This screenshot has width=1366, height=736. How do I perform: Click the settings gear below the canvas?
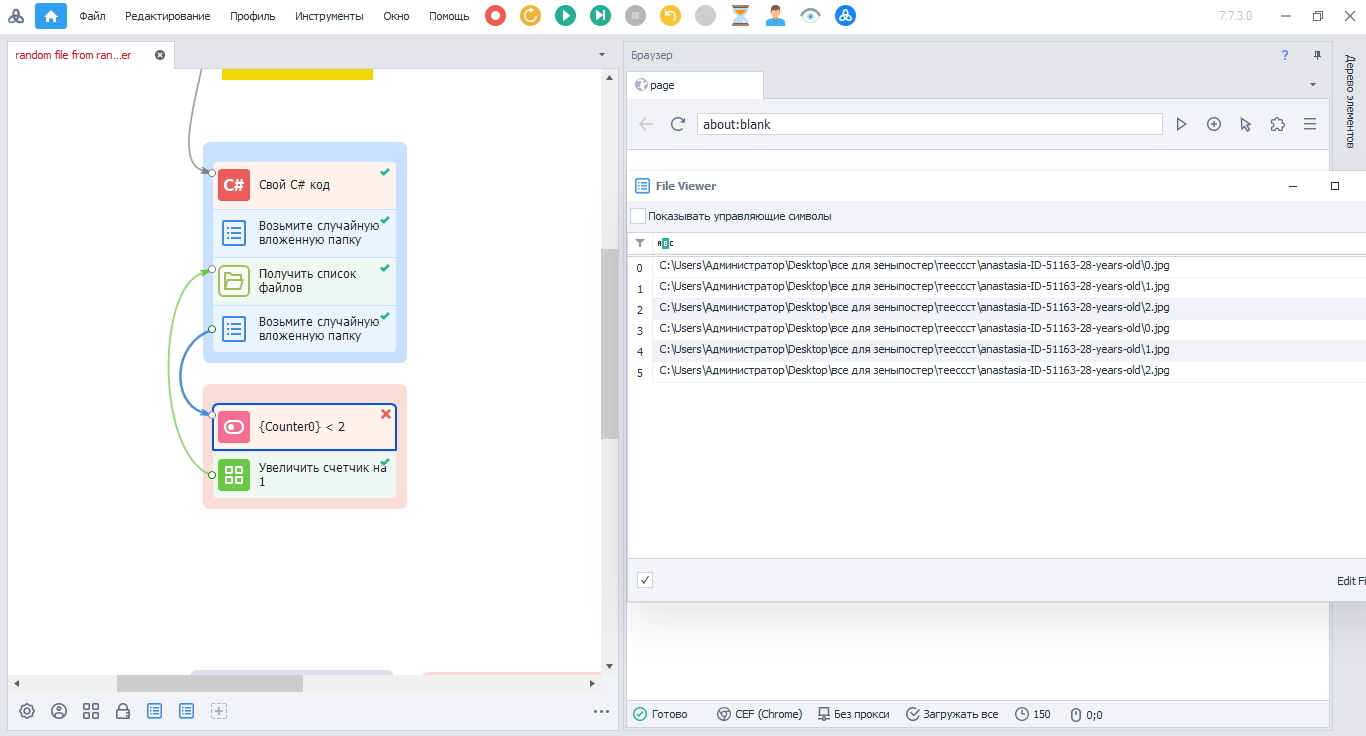click(27, 711)
